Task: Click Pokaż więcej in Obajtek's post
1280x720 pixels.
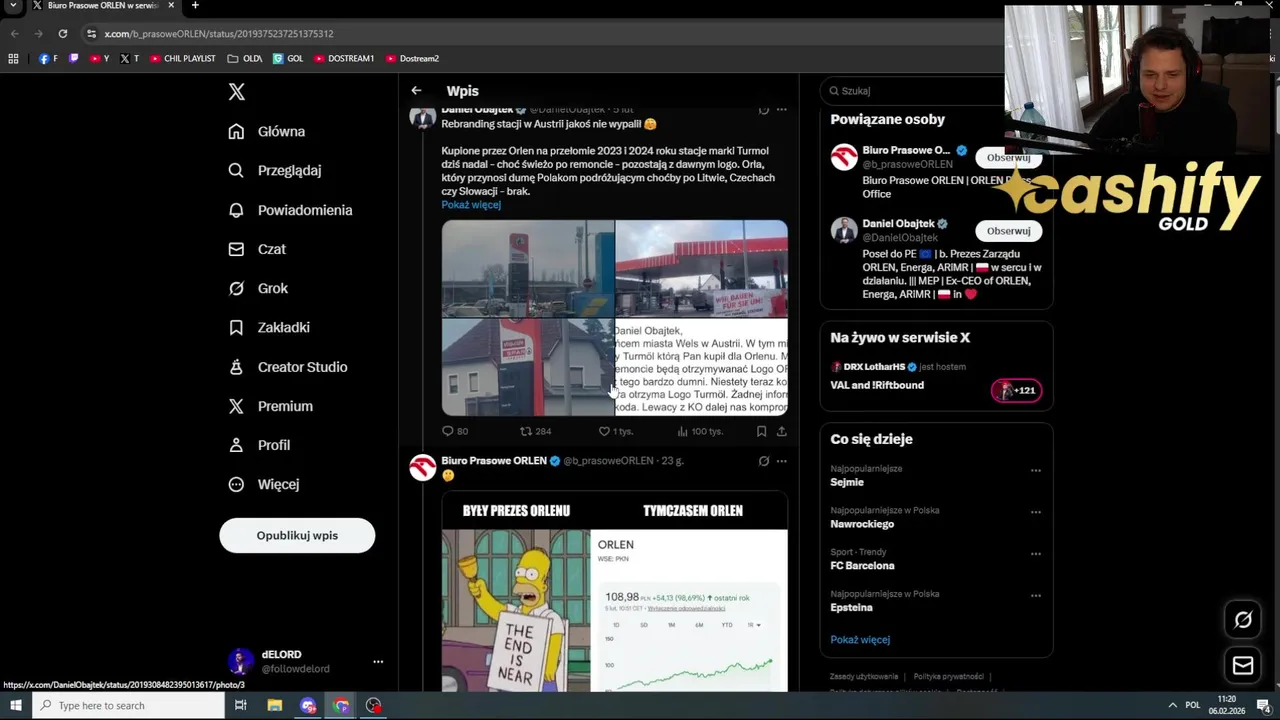Action: 471,205
